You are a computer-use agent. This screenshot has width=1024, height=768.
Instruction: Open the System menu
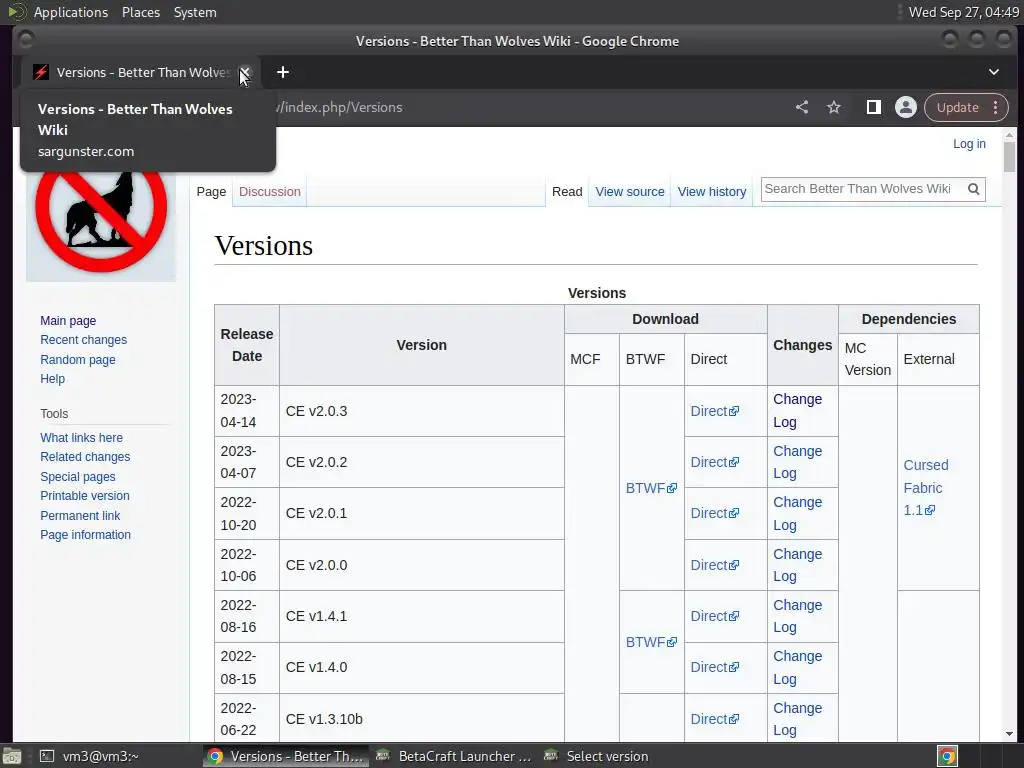(195, 12)
